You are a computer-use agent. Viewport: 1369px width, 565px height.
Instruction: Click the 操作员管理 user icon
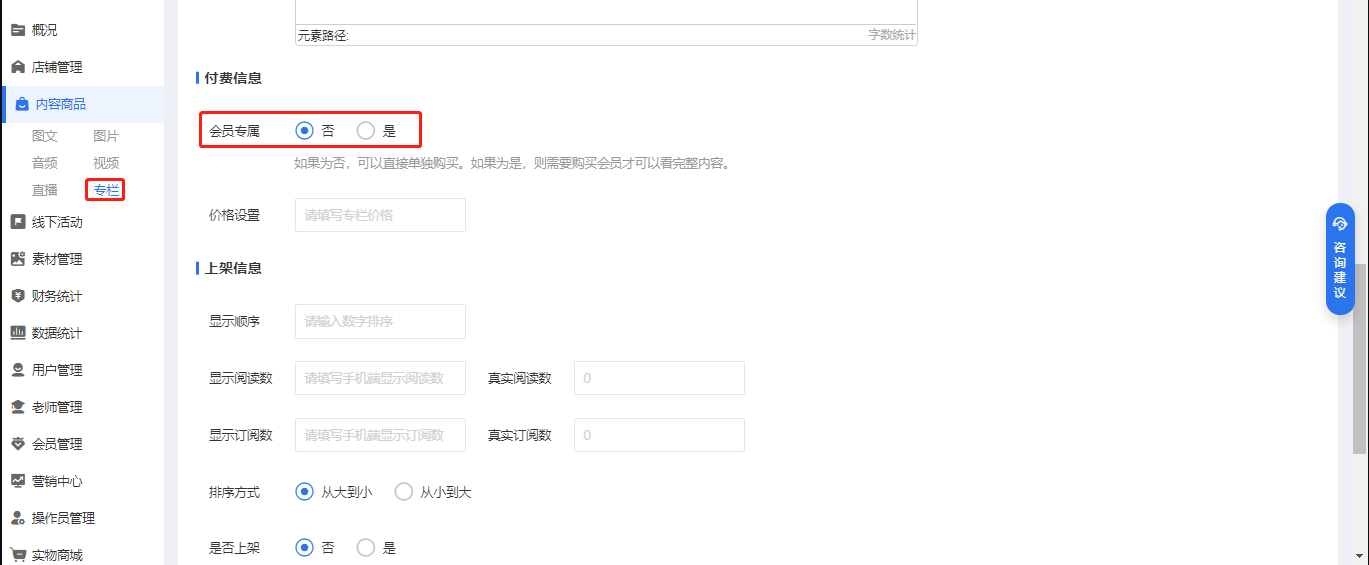(18, 518)
